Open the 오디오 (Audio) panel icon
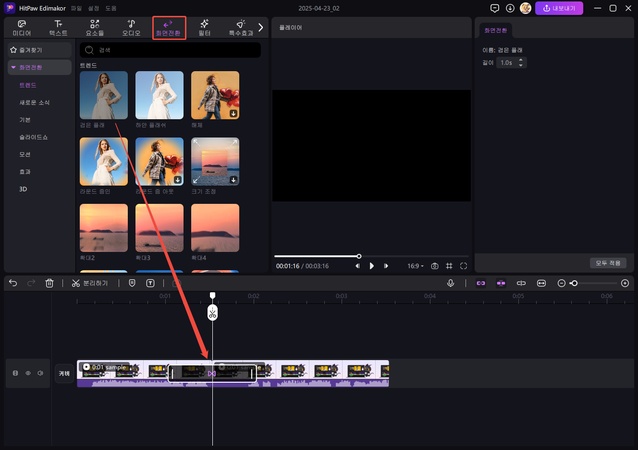 pos(130,23)
